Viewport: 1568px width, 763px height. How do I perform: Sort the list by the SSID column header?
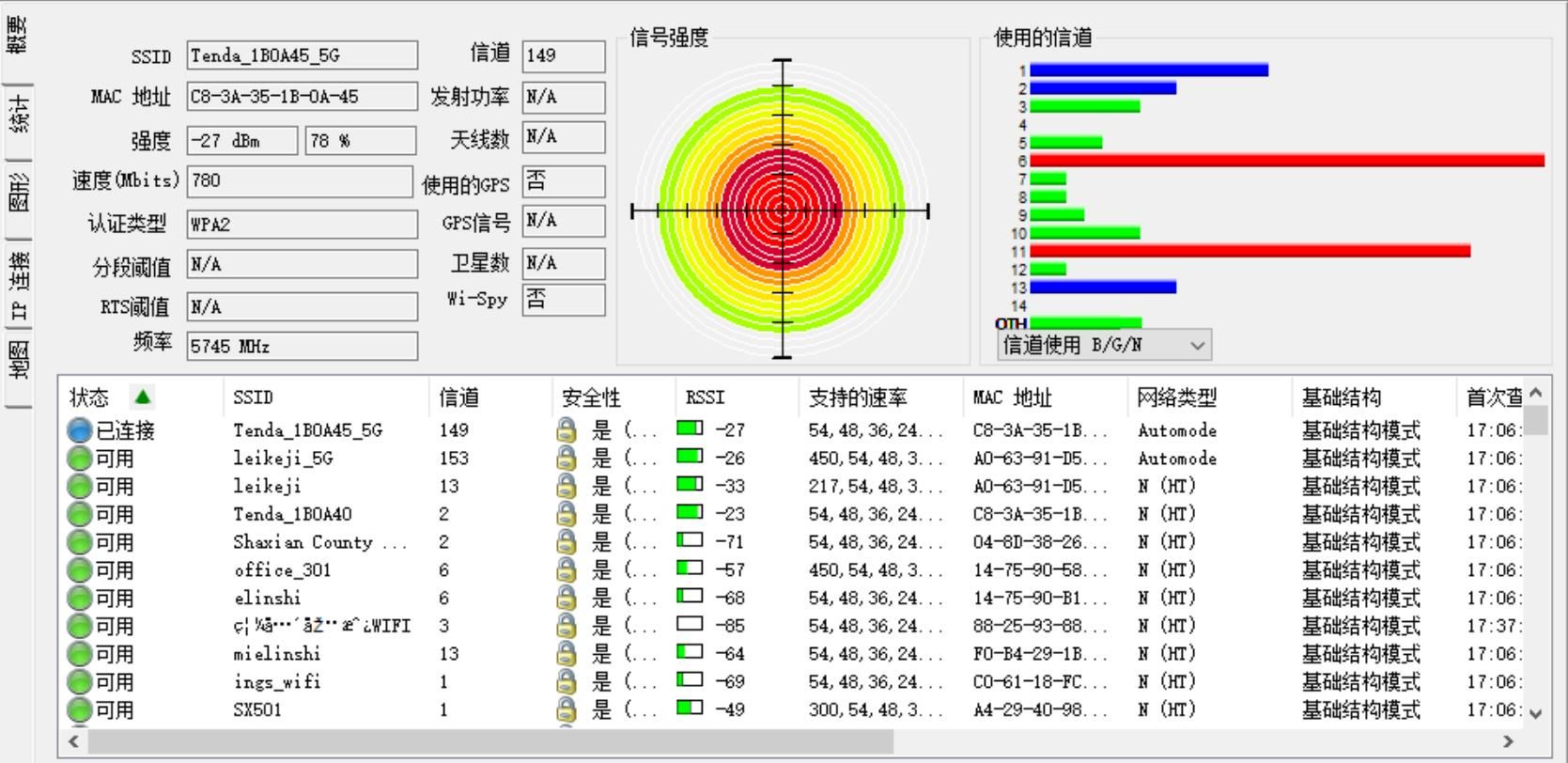(x=326, y=397)
